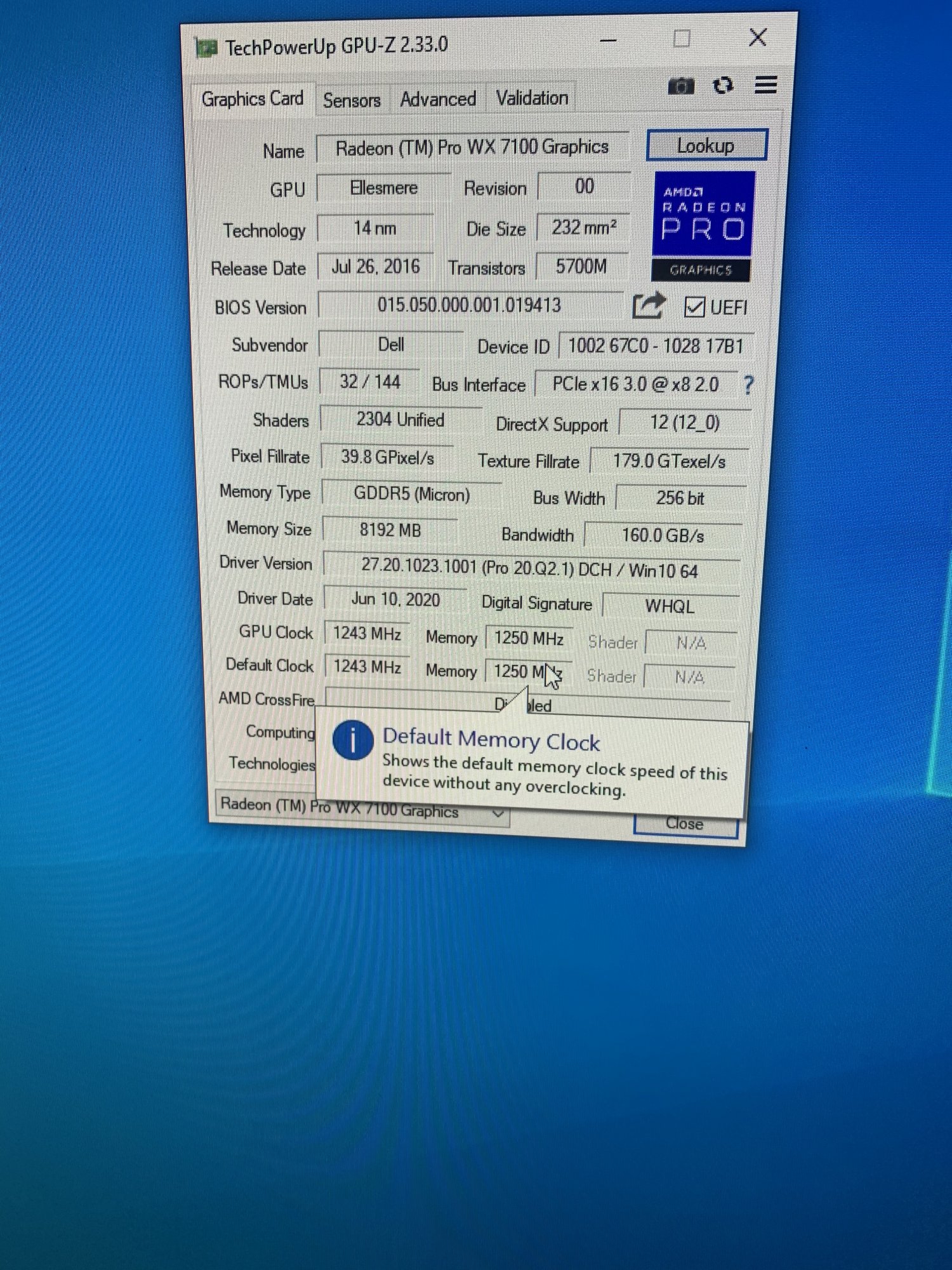952x1270 pixels.
Task: Click the Close button at bottom
Action: tap(685, 824)
